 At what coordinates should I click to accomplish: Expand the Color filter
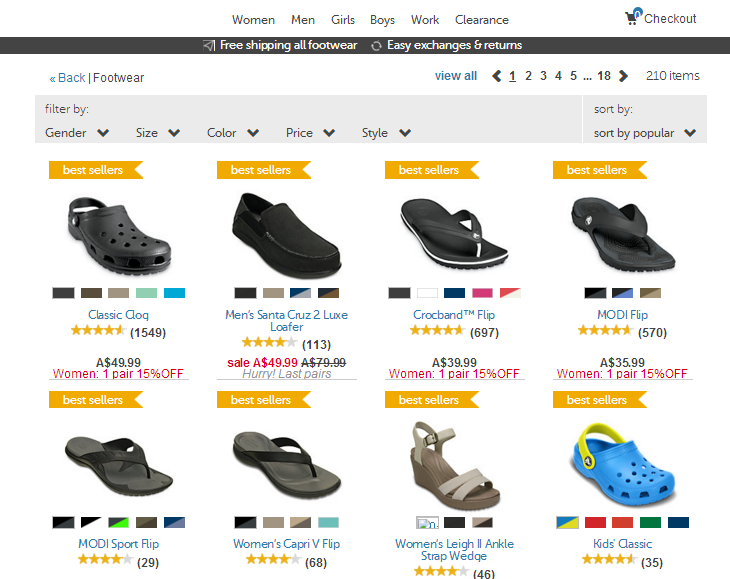233,133
